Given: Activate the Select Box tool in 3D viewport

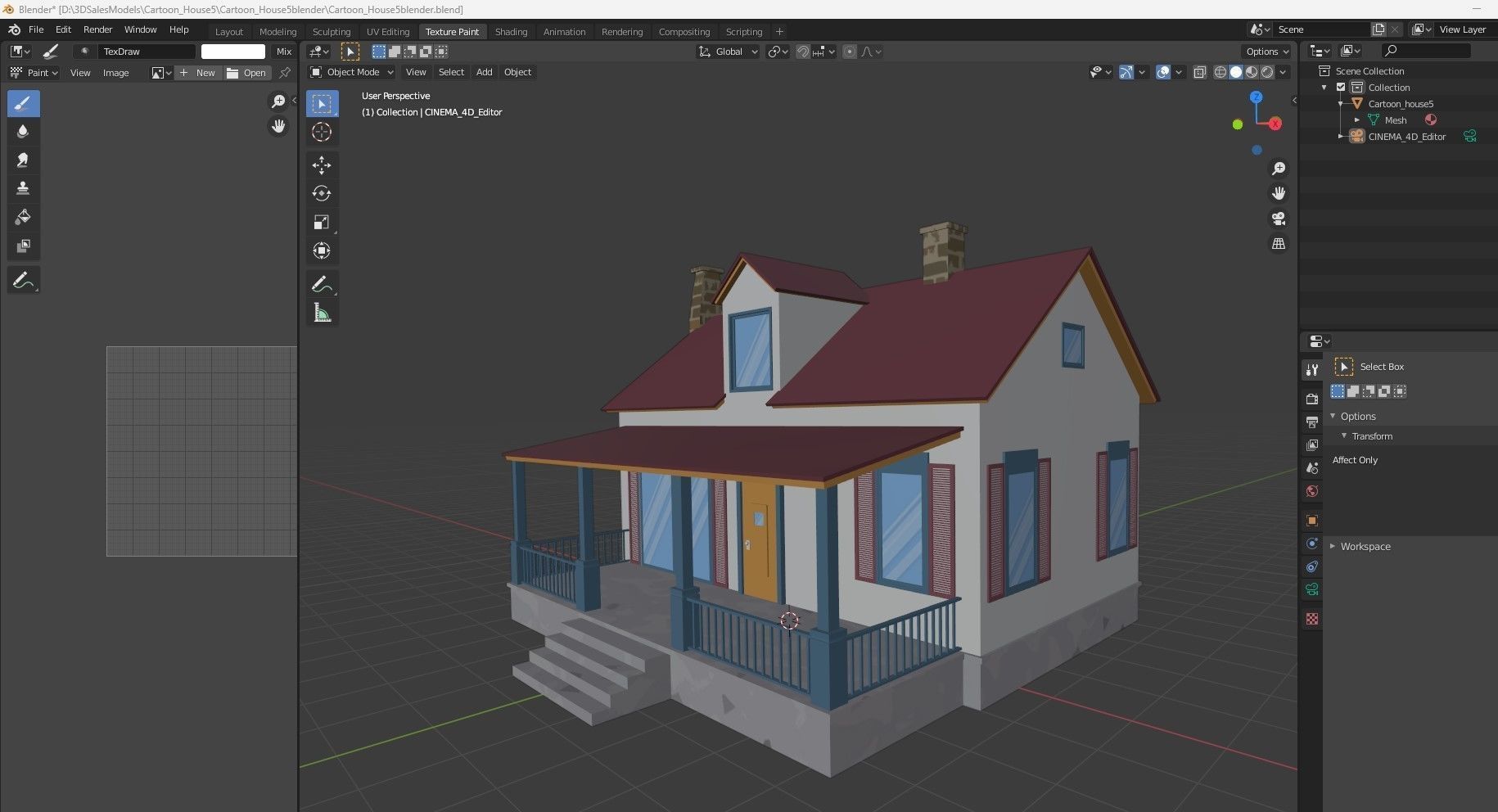Looking at the screenshot, I should pos(322,104).
